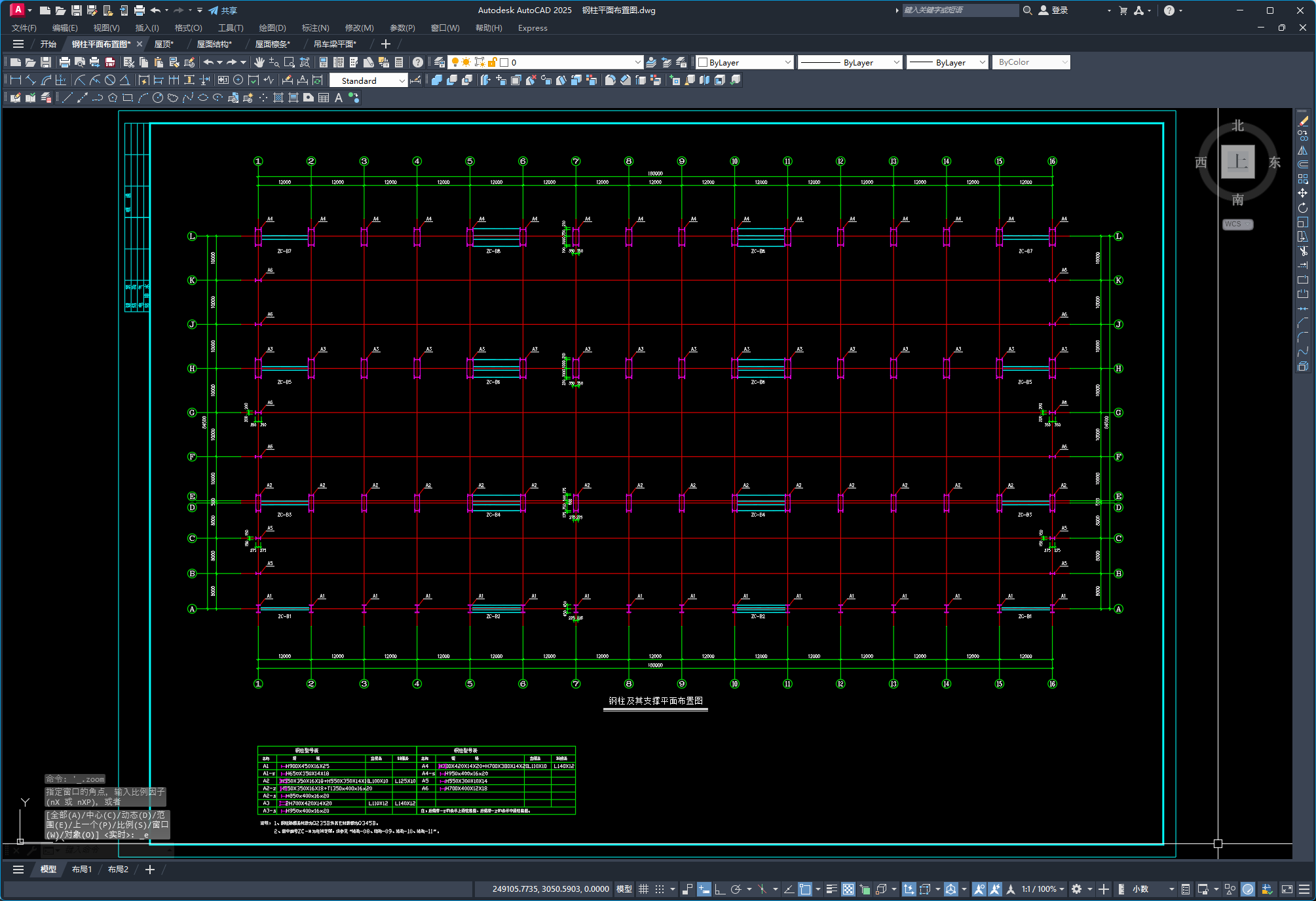Viewport: 1316px width, 901px height.
Task: Open the Layer Properties manager icon
Action: (440, 62)
